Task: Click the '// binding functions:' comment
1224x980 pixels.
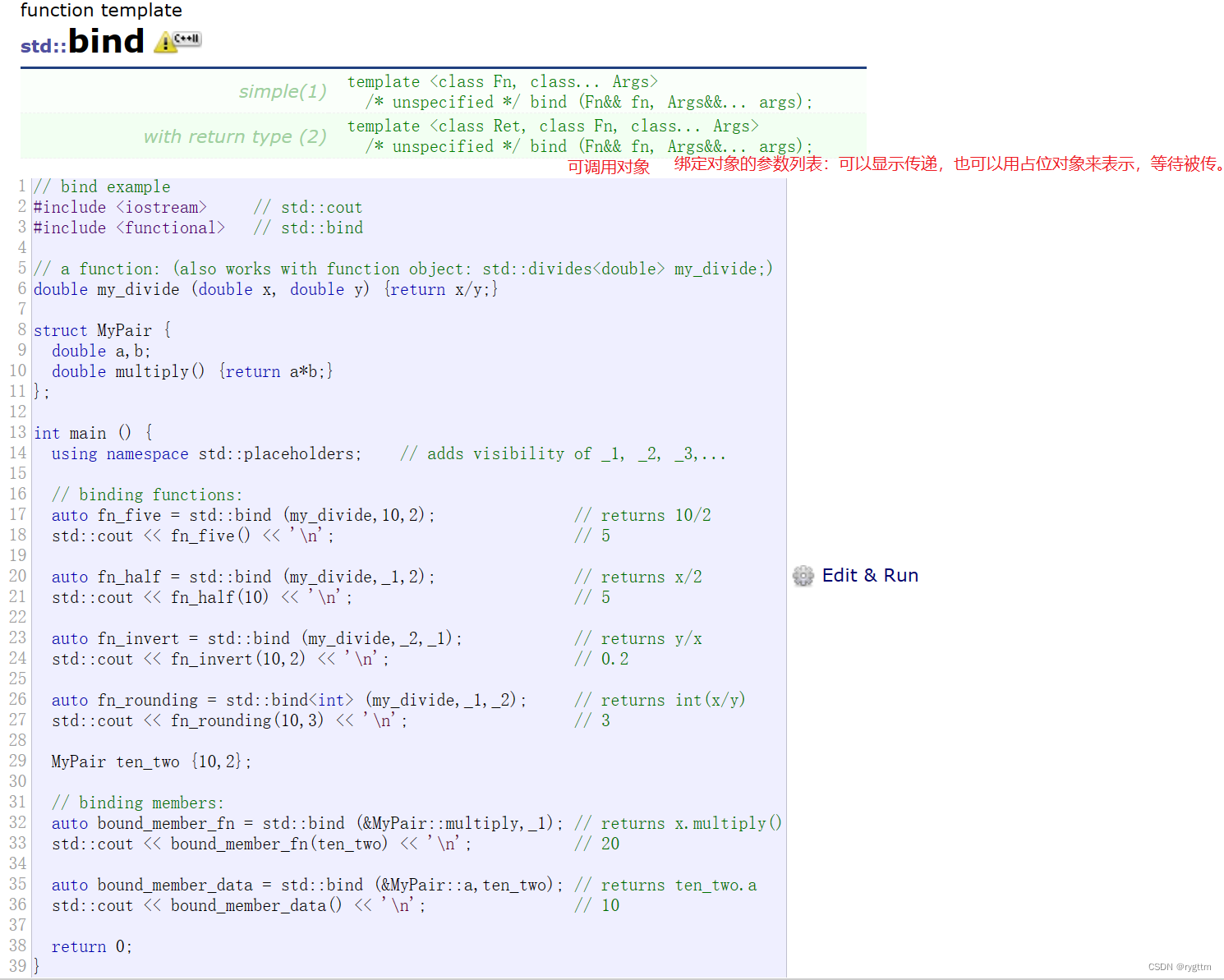Action: coord(147,495)
